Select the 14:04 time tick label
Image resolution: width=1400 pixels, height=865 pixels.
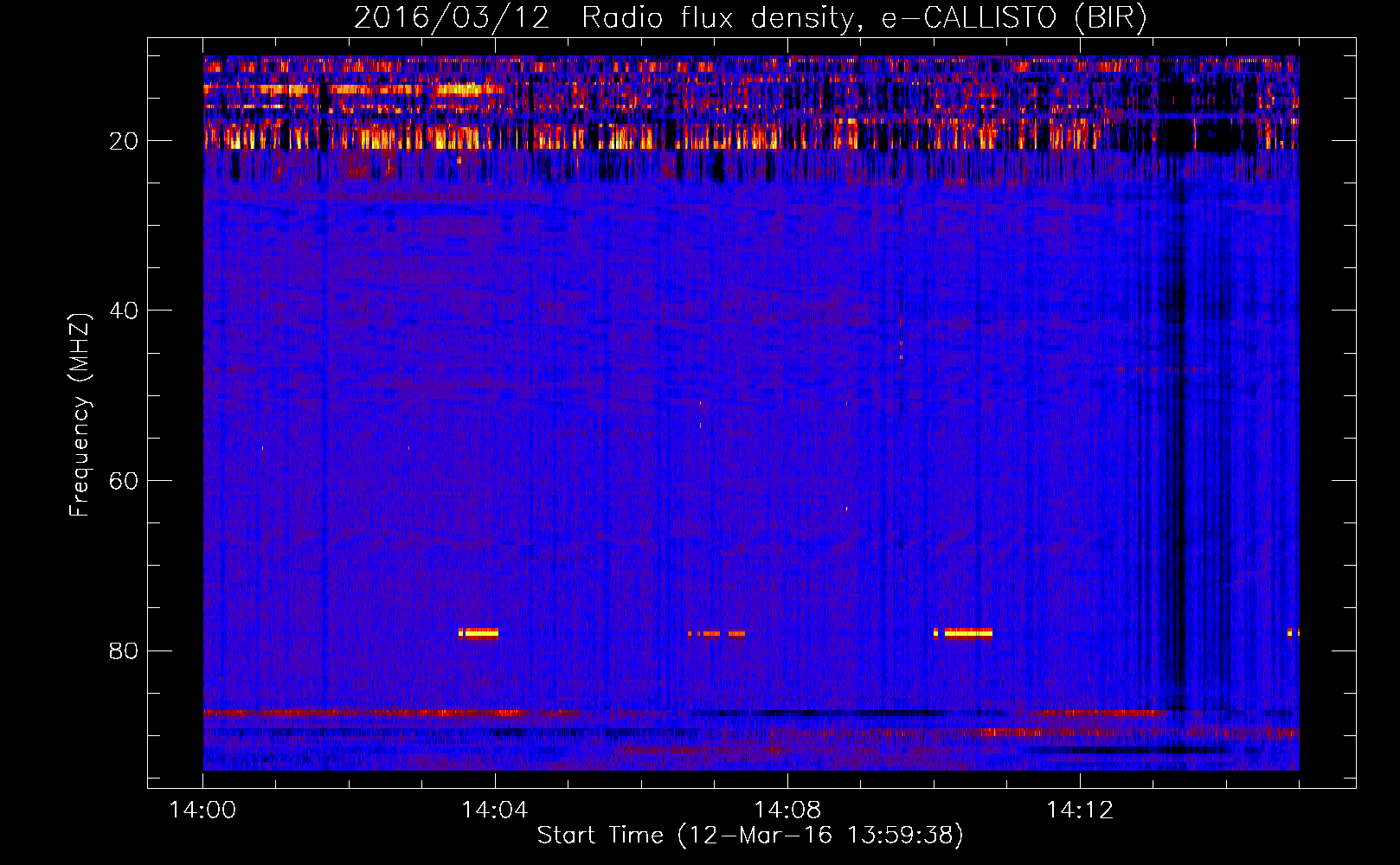coord(495,811)
